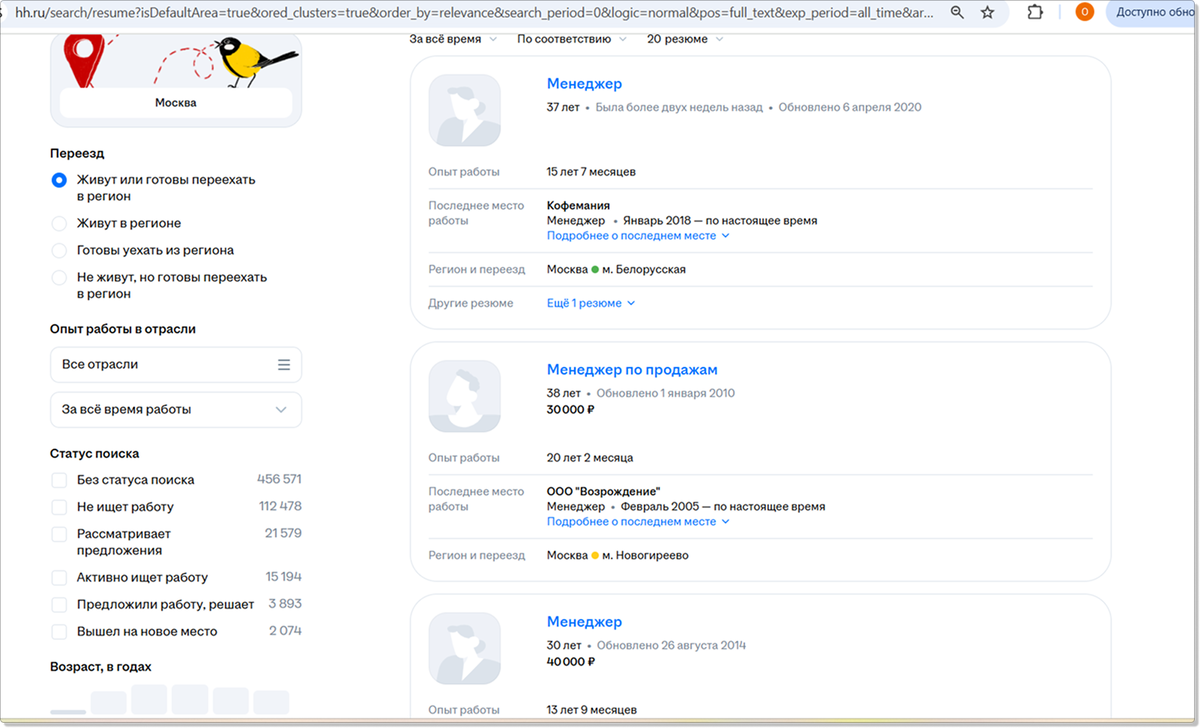
Task: Click the age histogram under 'Возраст, в годах'
Action: pyautogui.click(x=170, y=700)
